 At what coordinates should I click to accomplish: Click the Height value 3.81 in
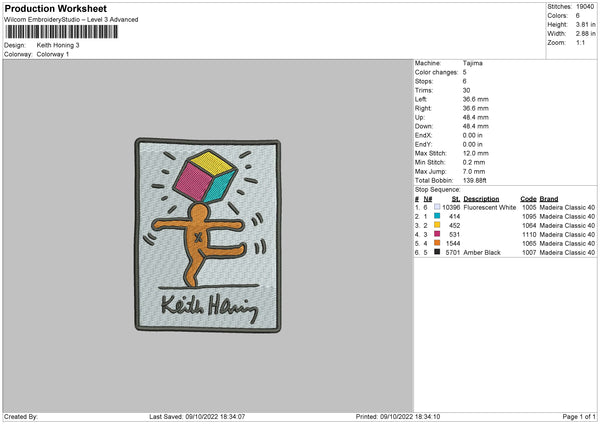coord(585,24)
